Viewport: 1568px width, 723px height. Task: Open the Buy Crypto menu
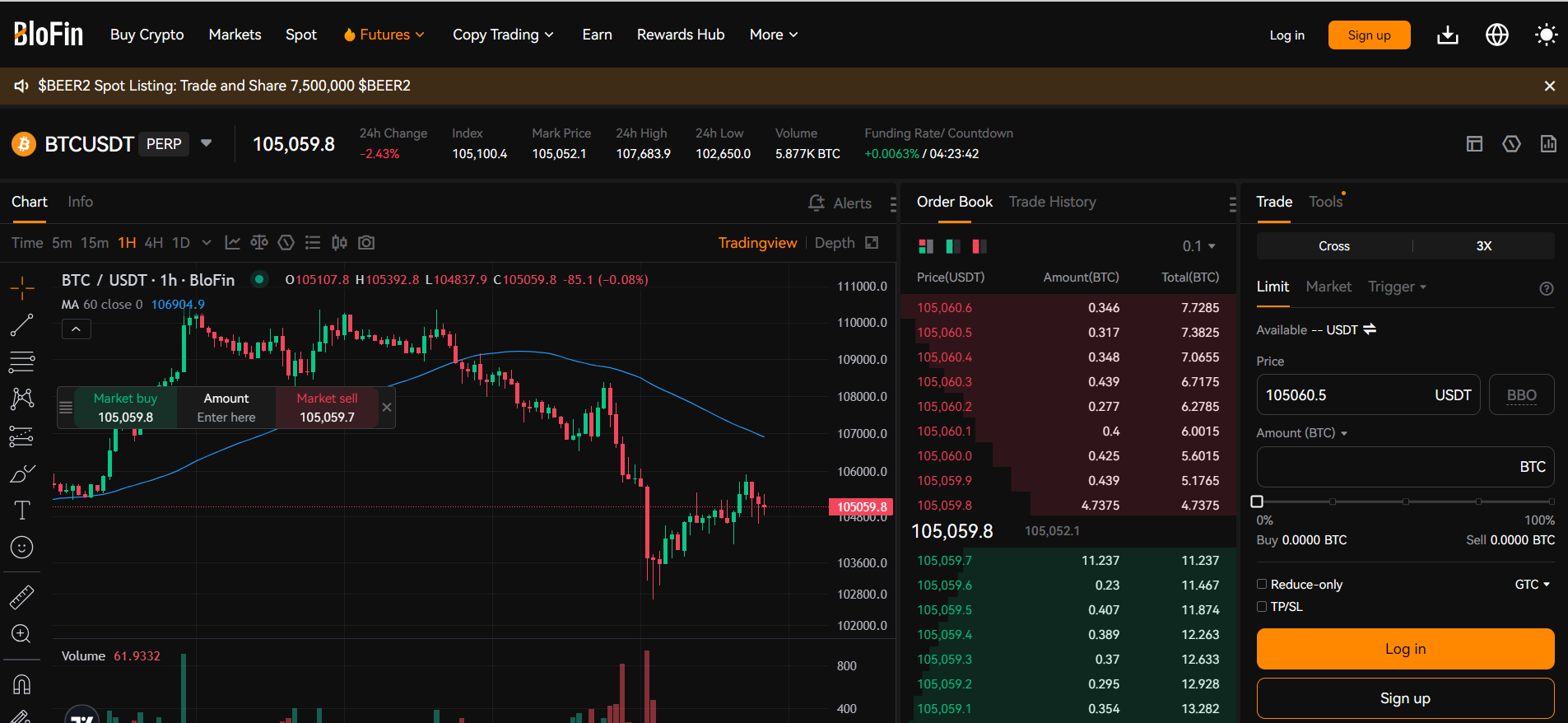coord(147,35)
